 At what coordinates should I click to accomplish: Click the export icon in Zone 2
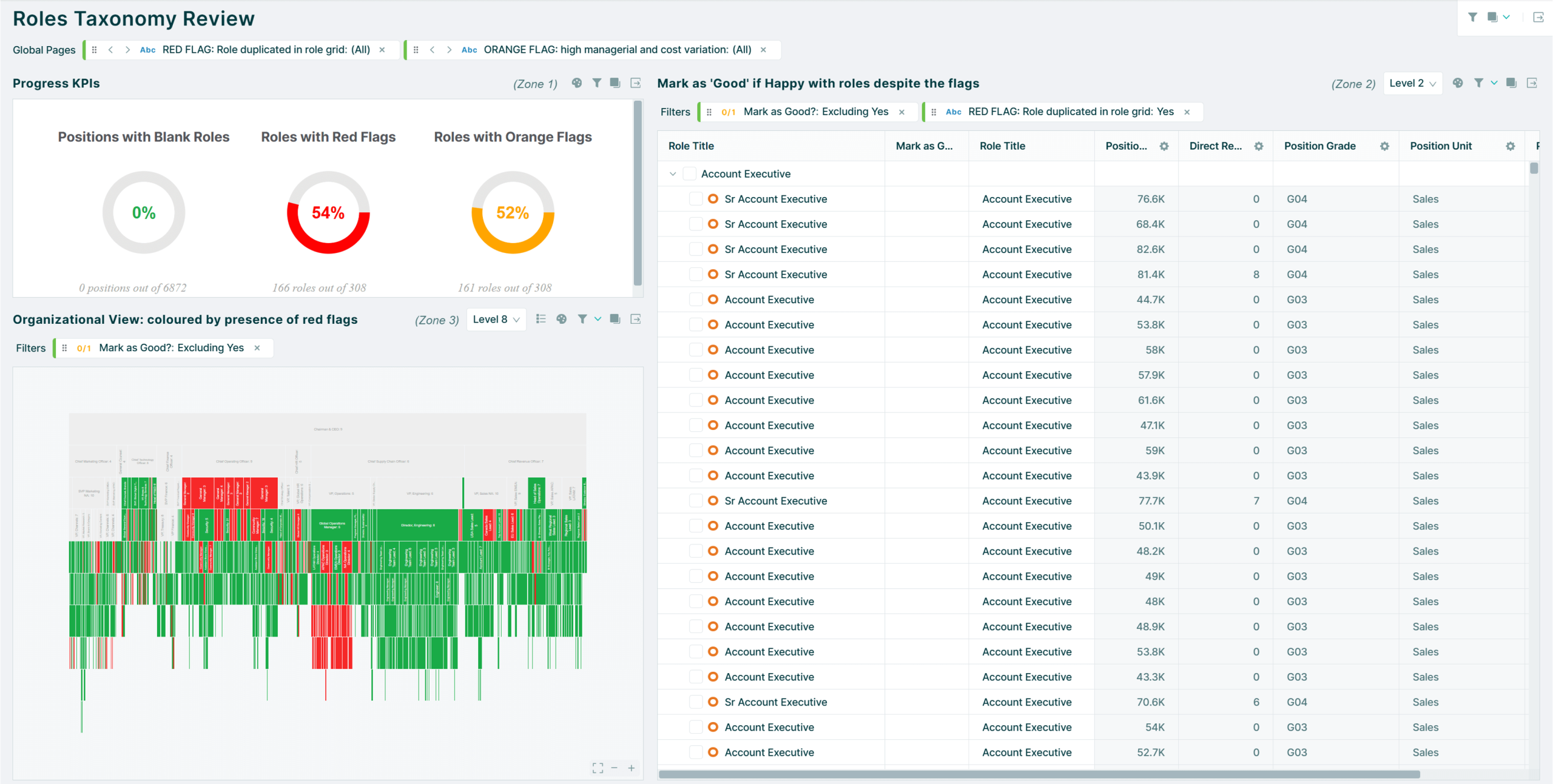[1532, 83]
